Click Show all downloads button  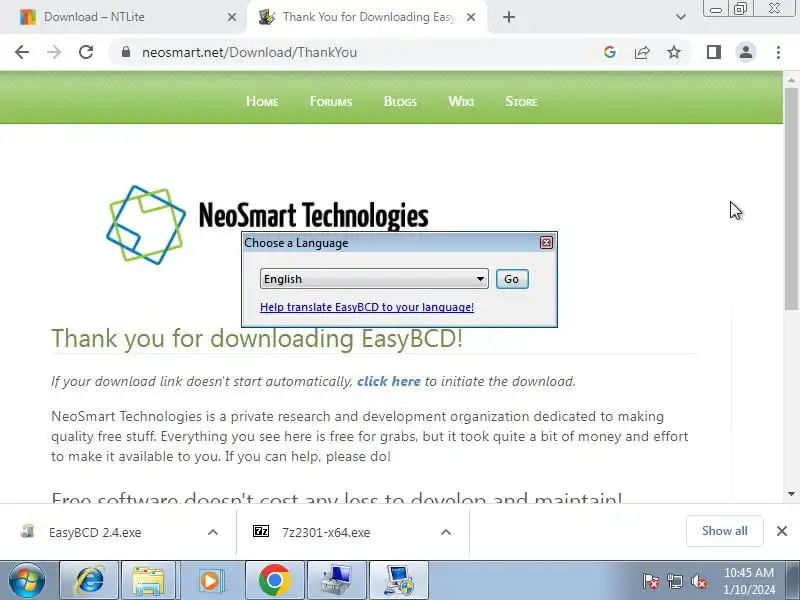coord(724,531)
